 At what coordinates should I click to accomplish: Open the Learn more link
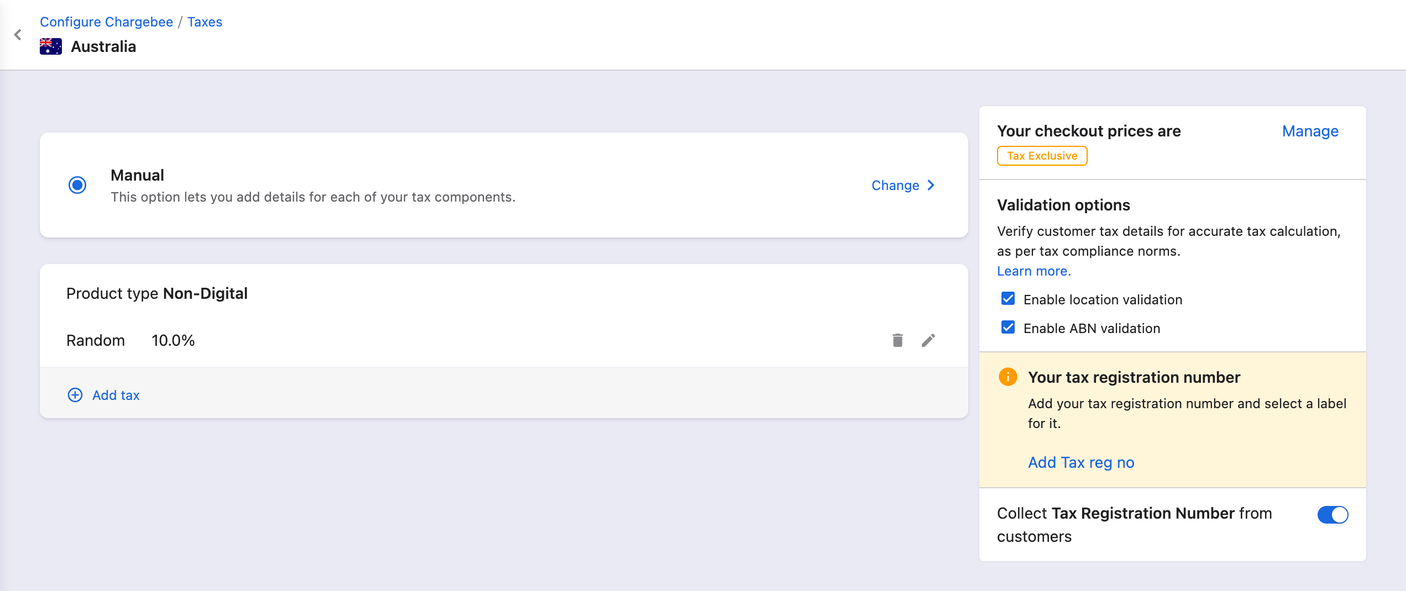(x=1034, y=271)
